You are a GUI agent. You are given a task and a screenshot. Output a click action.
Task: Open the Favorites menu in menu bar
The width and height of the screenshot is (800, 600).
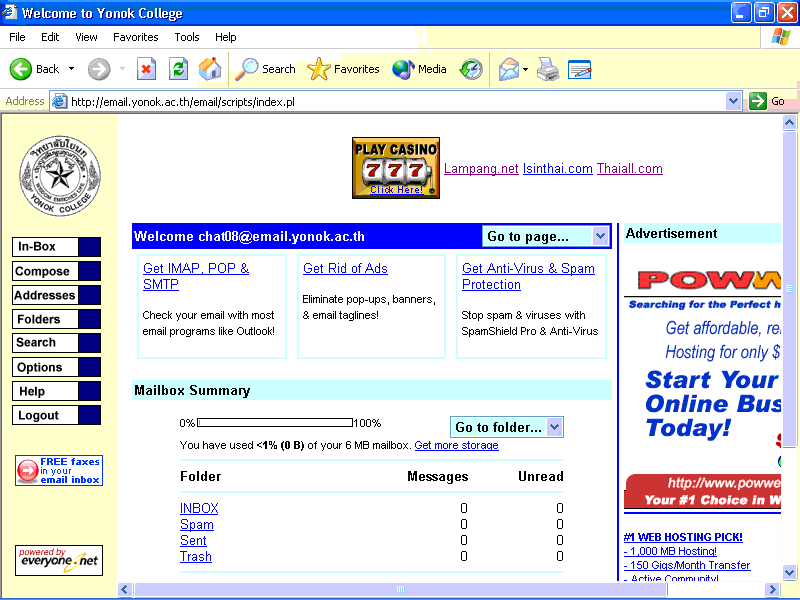[x=135, y=37]
